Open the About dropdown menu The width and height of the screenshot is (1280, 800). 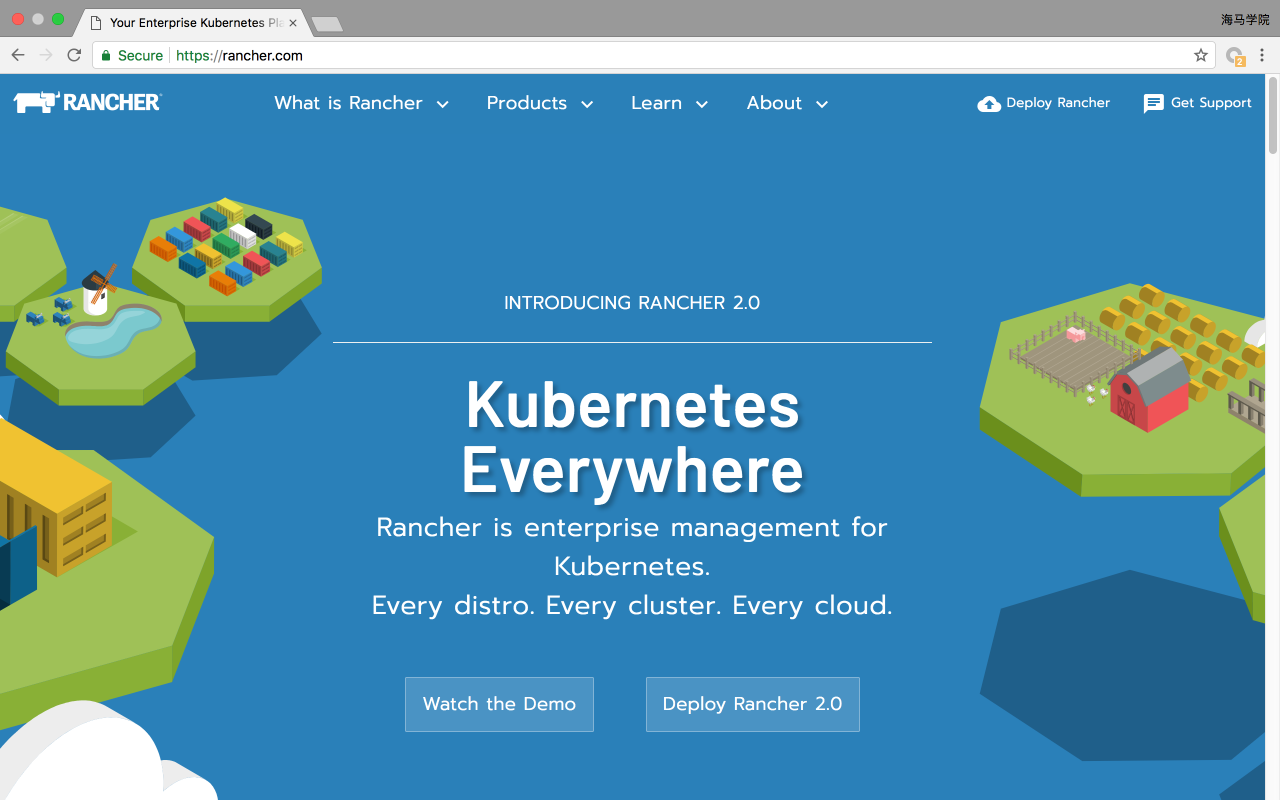pos(788,103)
